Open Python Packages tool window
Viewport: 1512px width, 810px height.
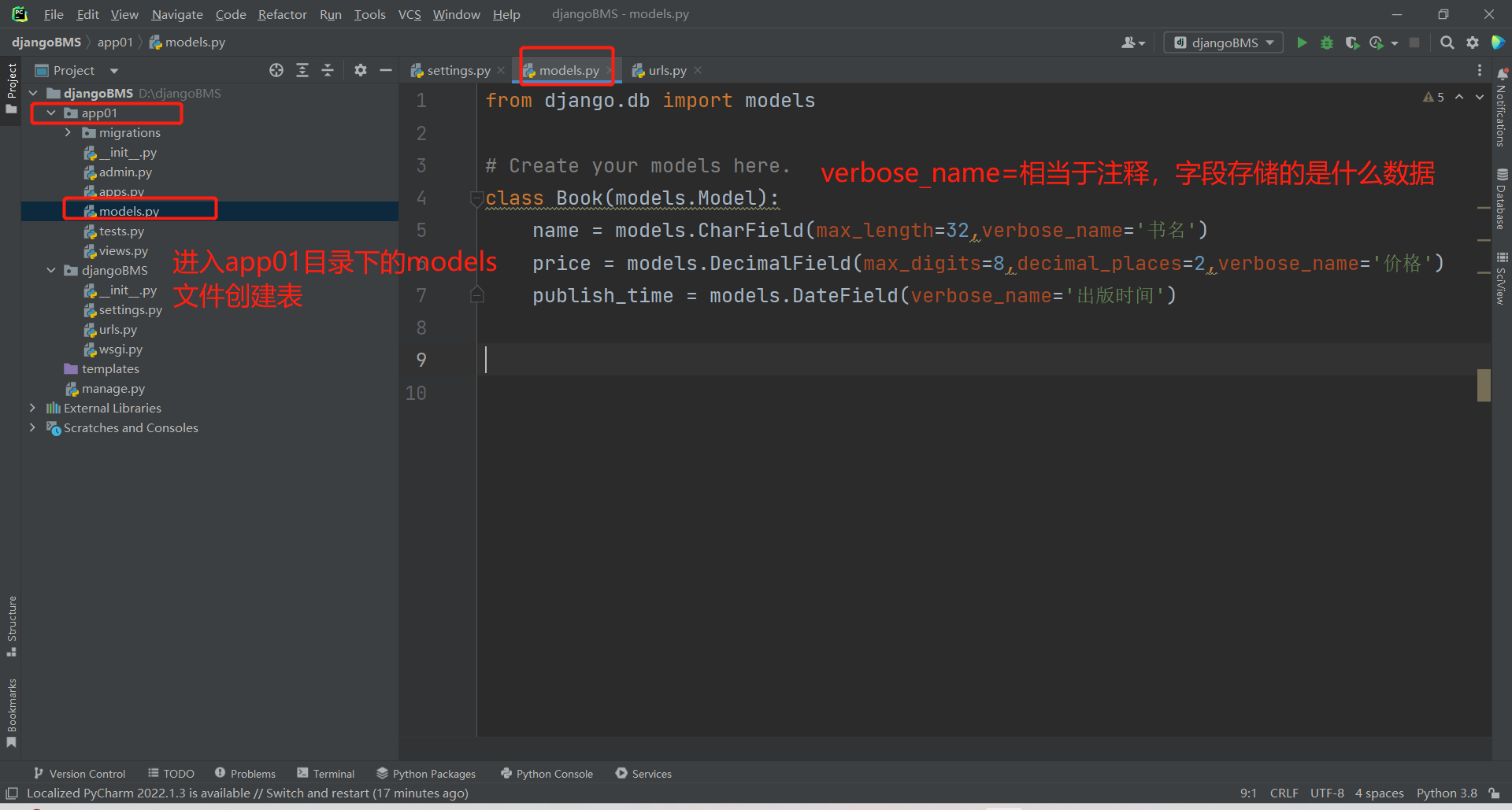[x=426, y=774]
